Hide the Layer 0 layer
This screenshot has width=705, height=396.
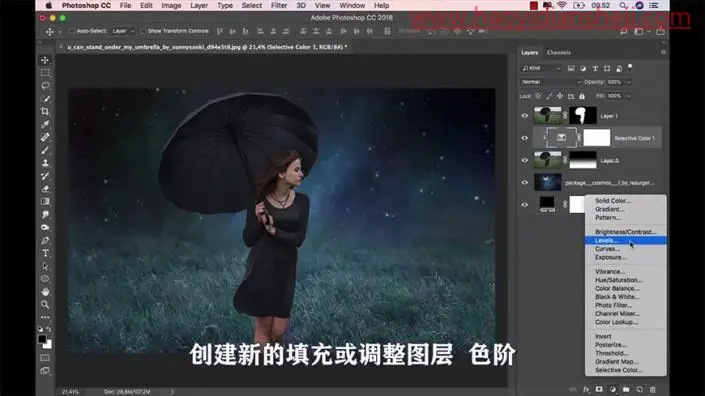click(525, 160)
